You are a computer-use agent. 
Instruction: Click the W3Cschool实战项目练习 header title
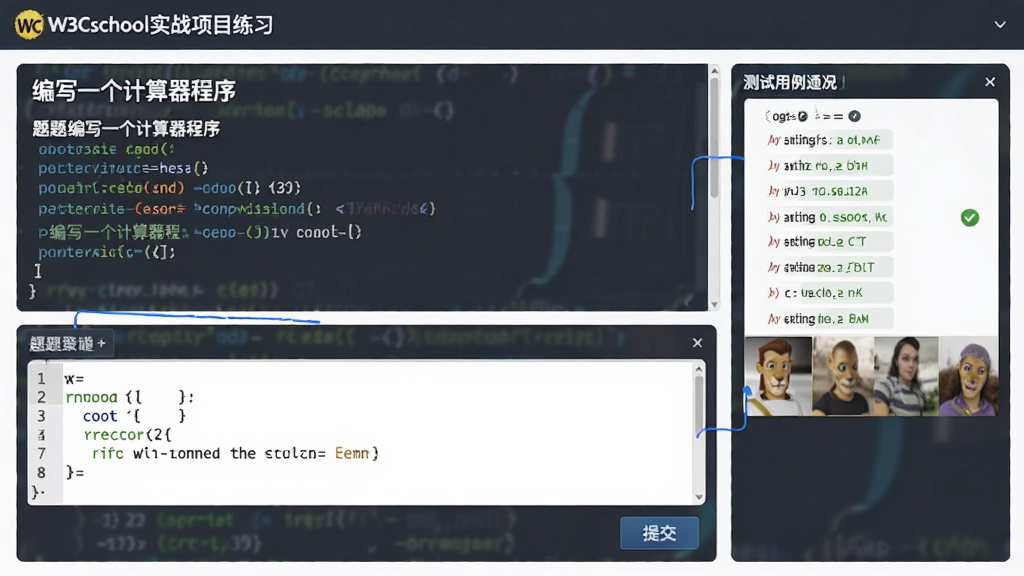[x=161, y=25]
